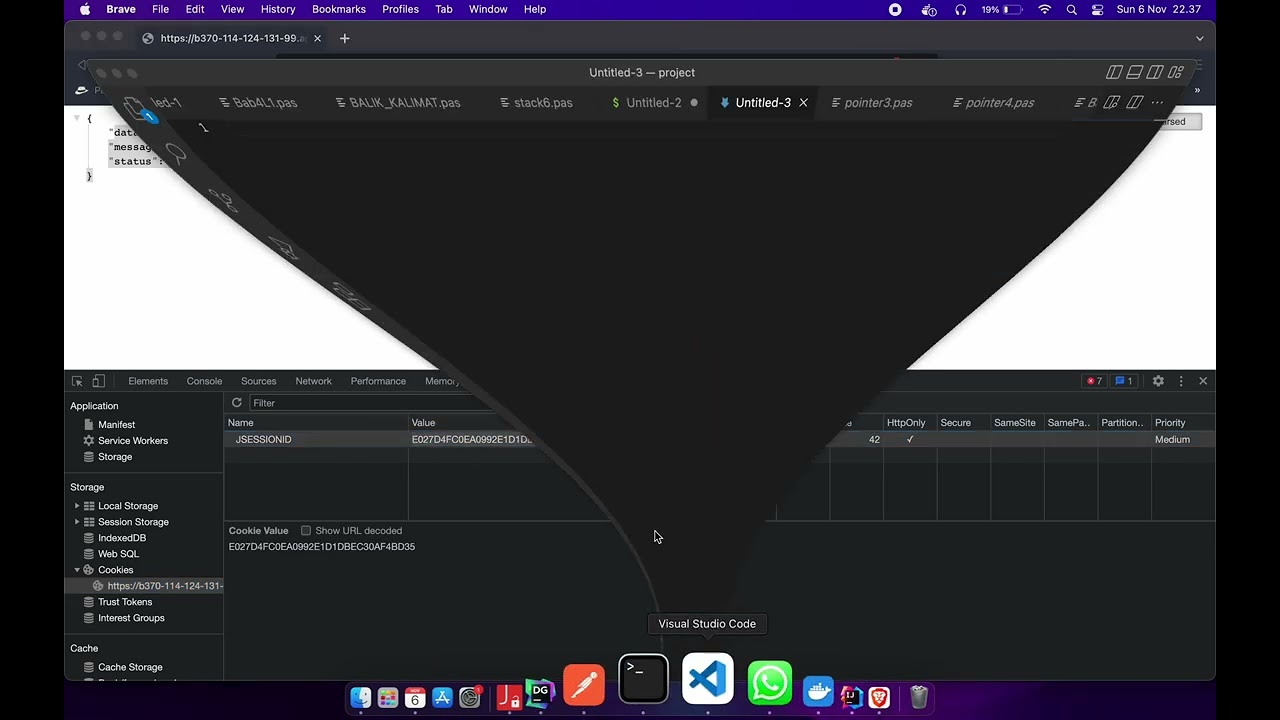1280x720 pixels.
Task: Open Terminal from the dock
Action: pyautogui.click(x=644, y=679)
